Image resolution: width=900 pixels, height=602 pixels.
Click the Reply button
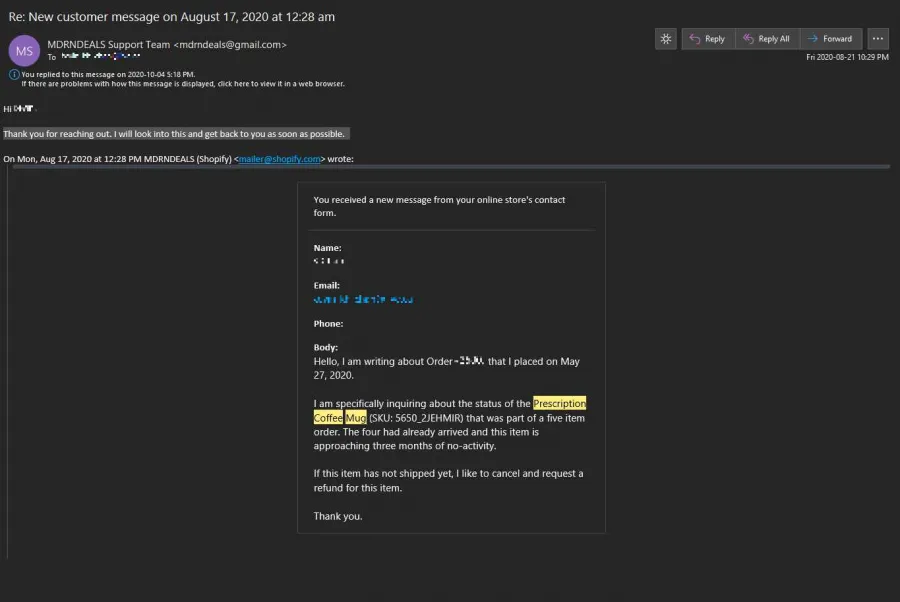click(x=707, y=39)
